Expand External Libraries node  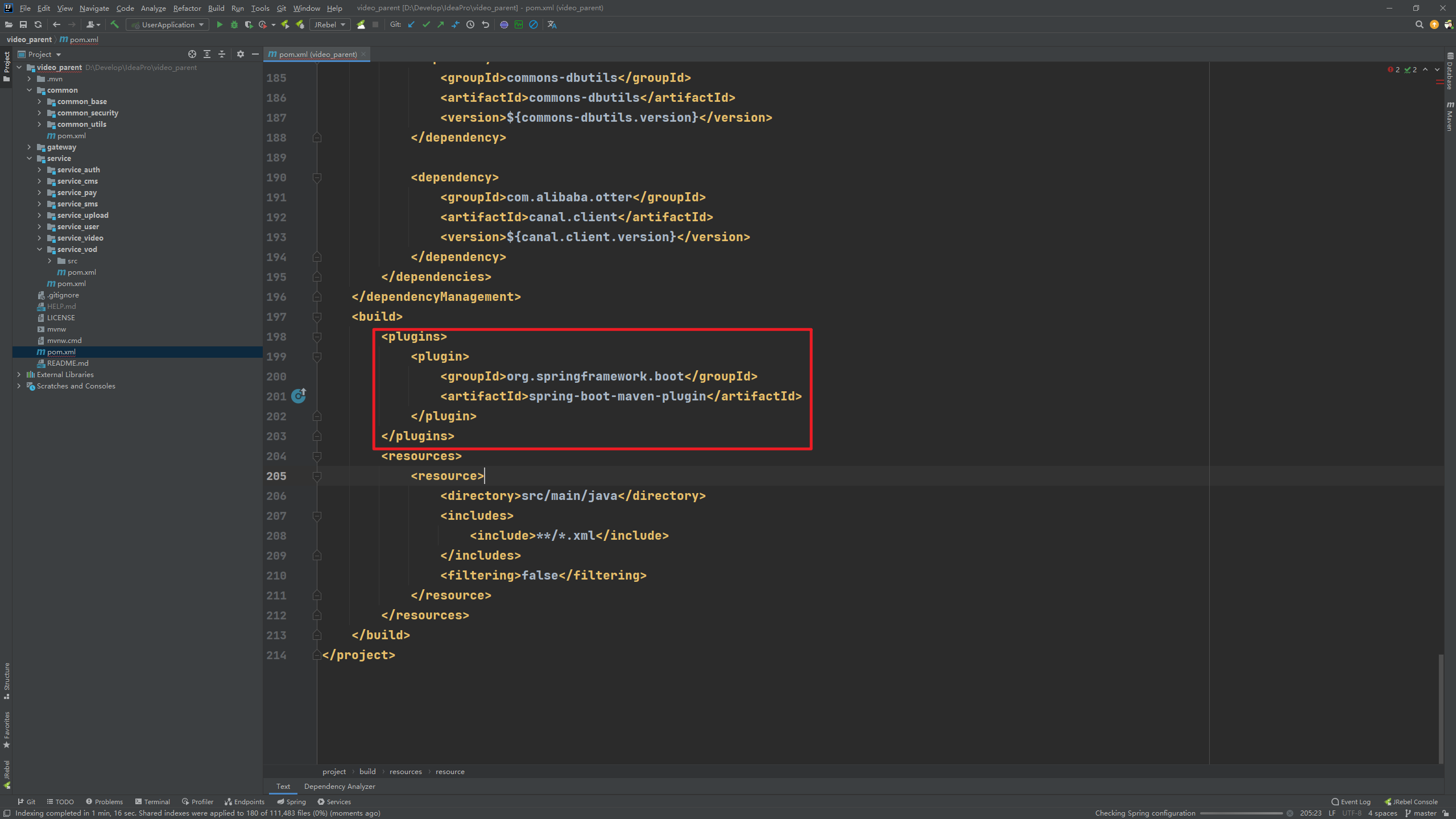click(19, 374)
